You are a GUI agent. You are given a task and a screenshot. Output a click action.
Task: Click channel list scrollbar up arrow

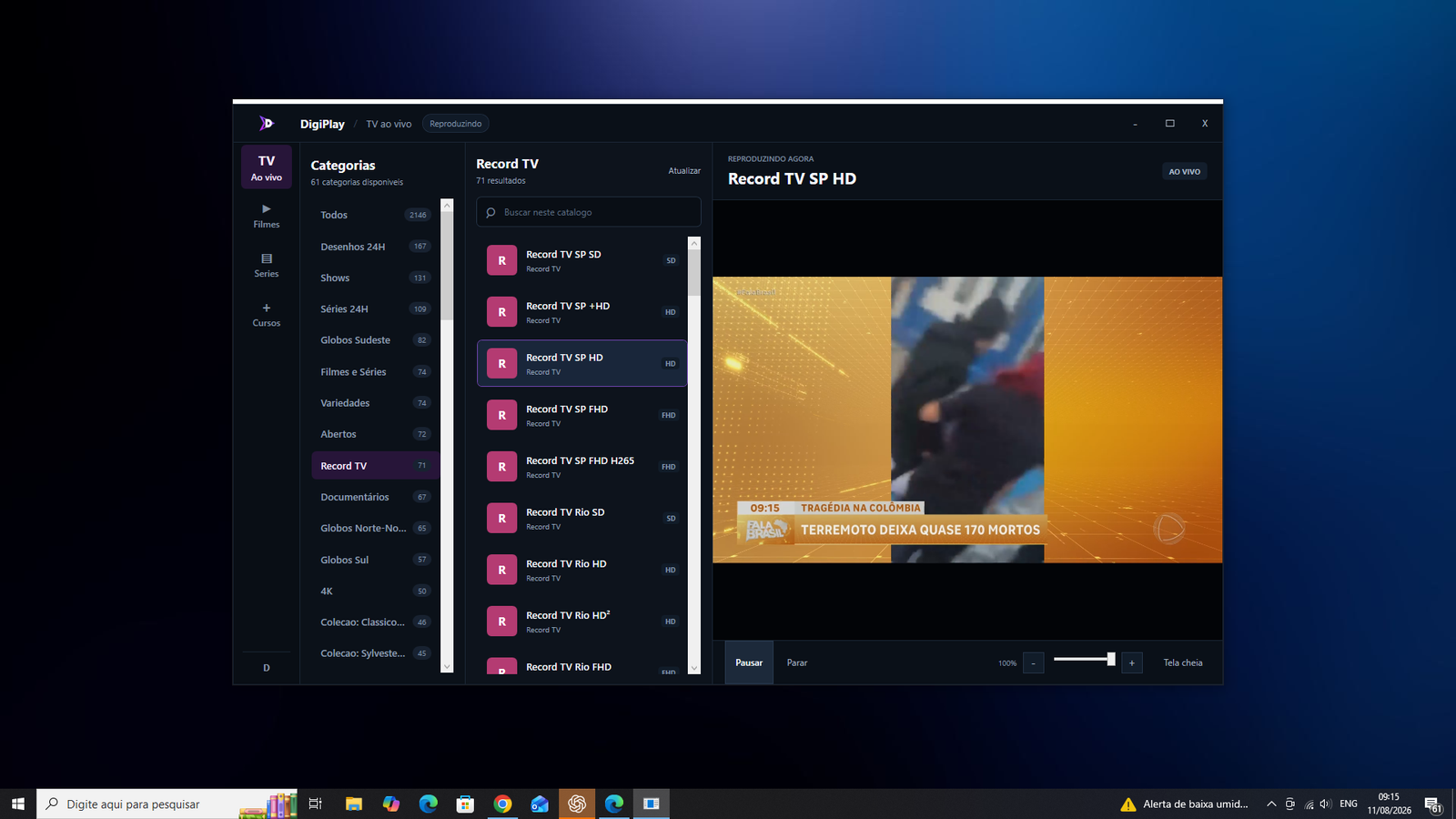[694, 243]
